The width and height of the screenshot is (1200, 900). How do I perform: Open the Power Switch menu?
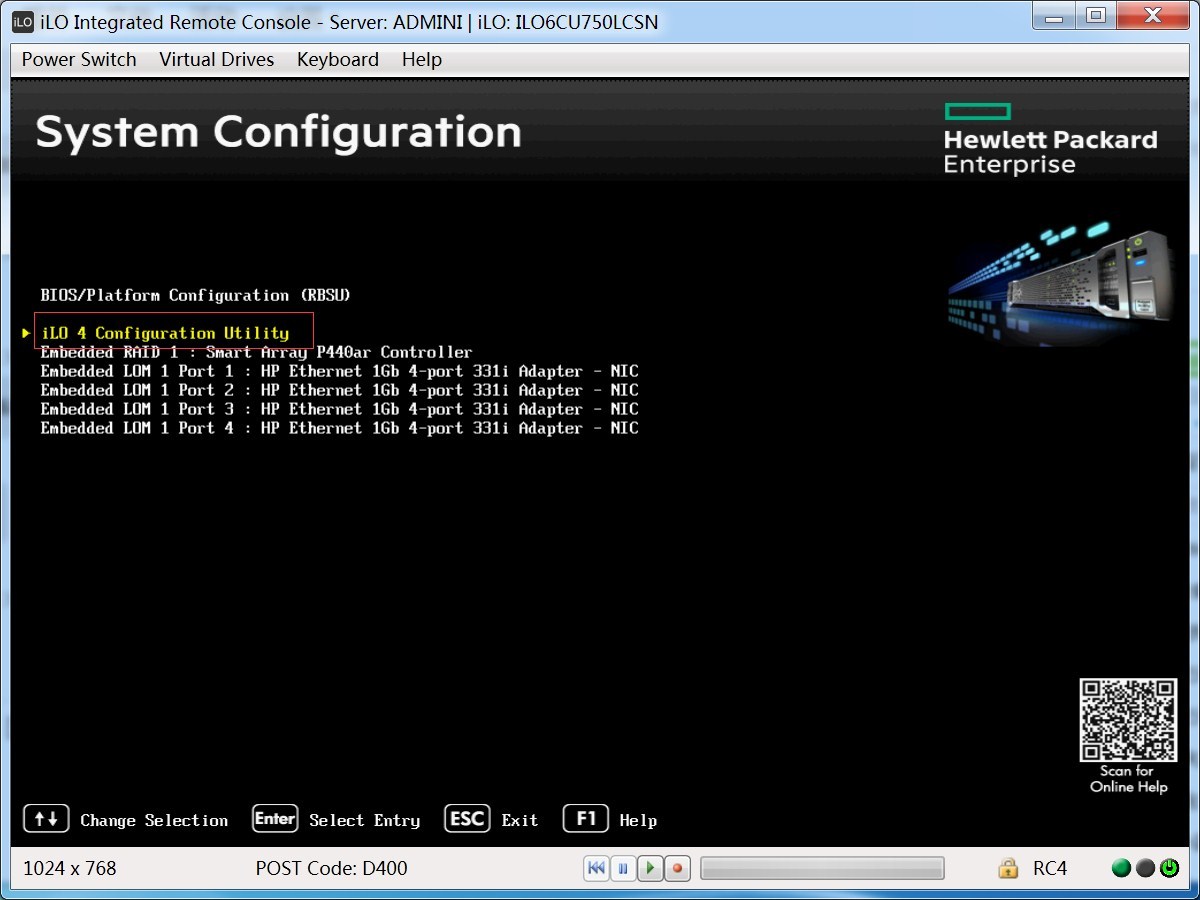click(x=79, y=60)
